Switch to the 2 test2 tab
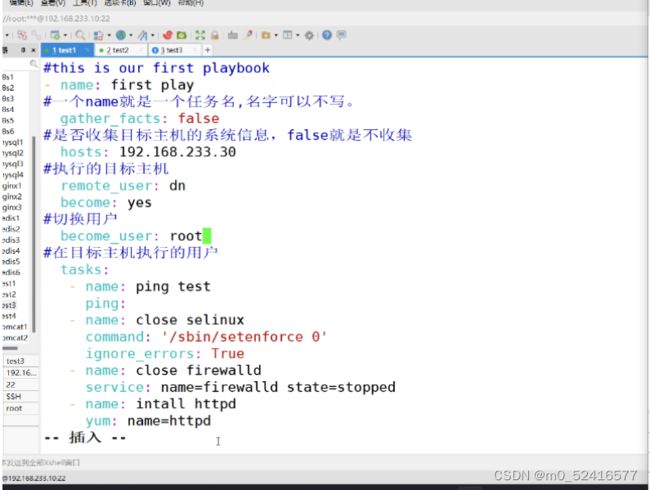The height and width of the screenshot is (490, 650). 121,50
